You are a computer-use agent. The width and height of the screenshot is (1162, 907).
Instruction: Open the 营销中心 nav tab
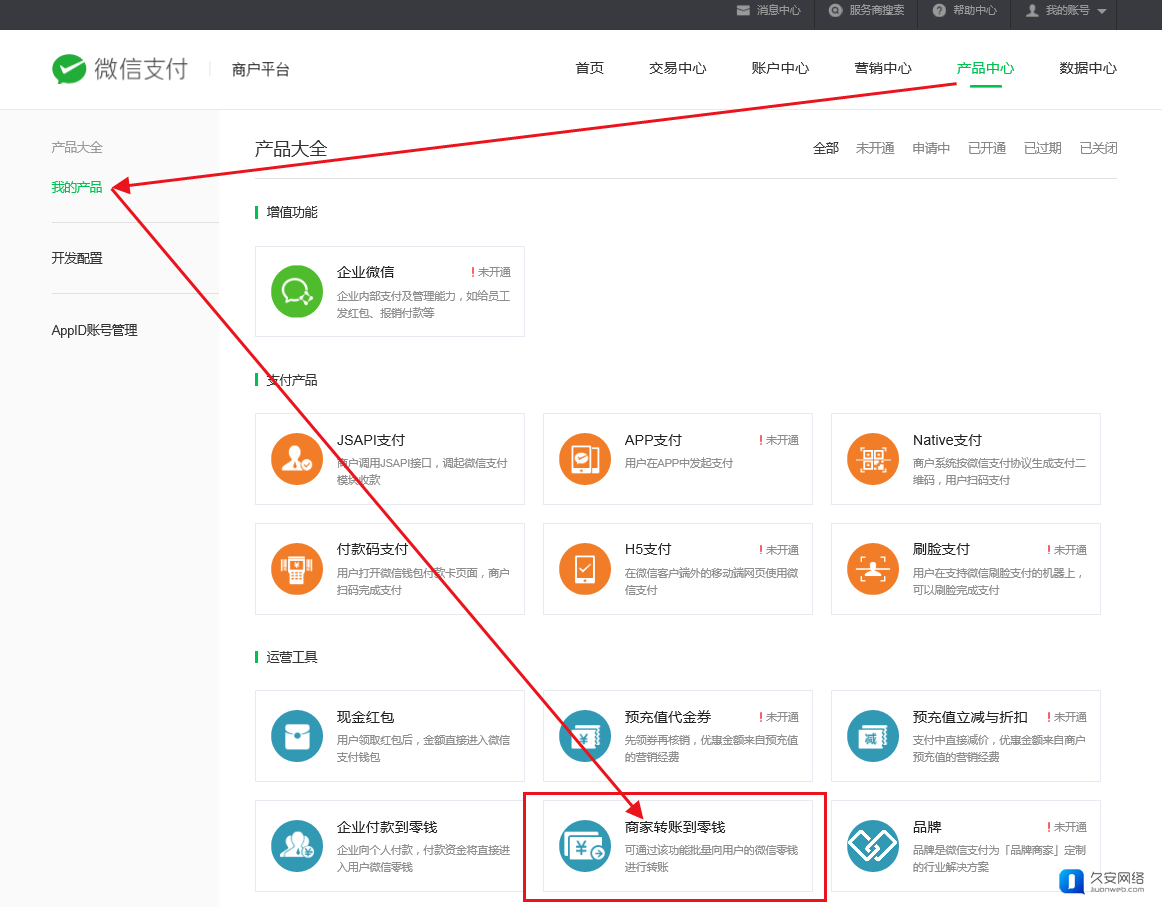tap(883, 68)
